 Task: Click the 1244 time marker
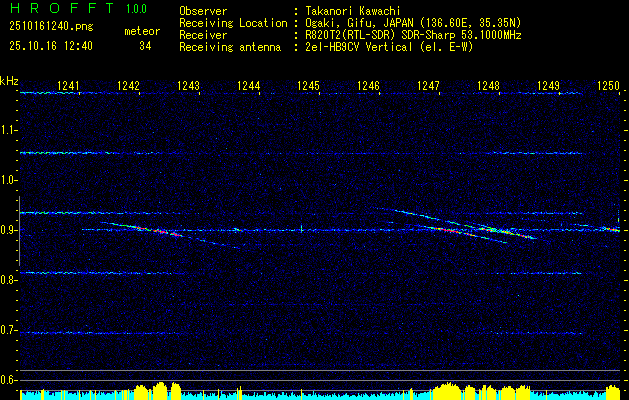pos(249,85)
